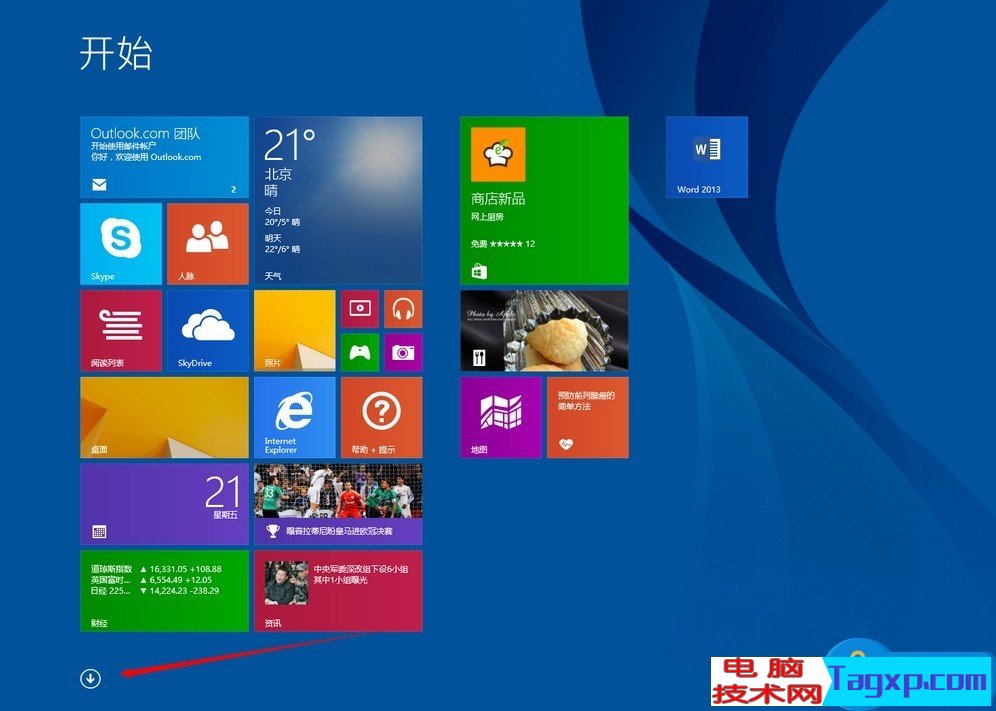Open the Sports tile with soccer photo
996x711 pixels.
pos(338,504)
